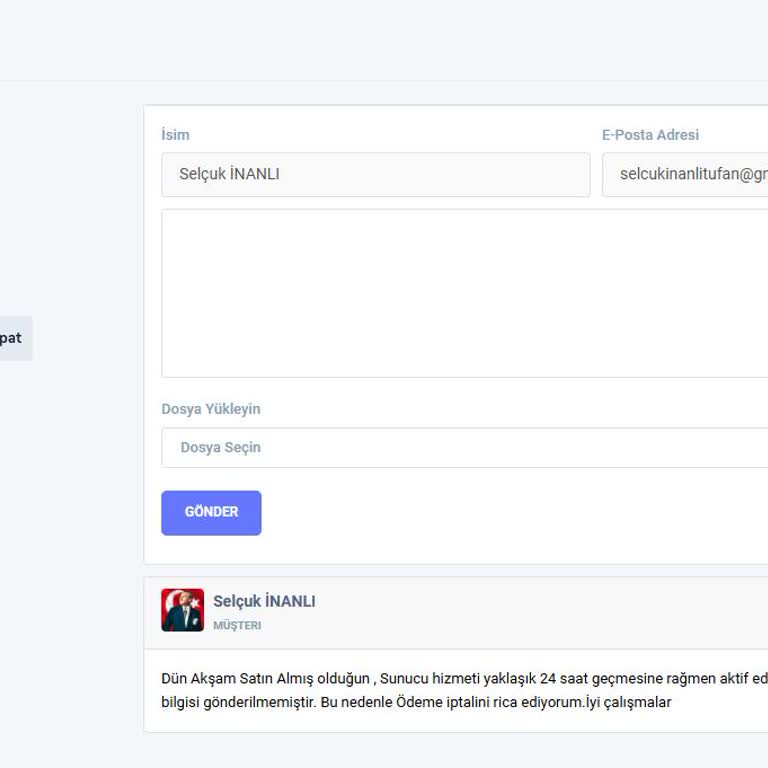Select the Selçuk İNANLI name in the reply header
This screenshot has width=768, height=768.
264,601
